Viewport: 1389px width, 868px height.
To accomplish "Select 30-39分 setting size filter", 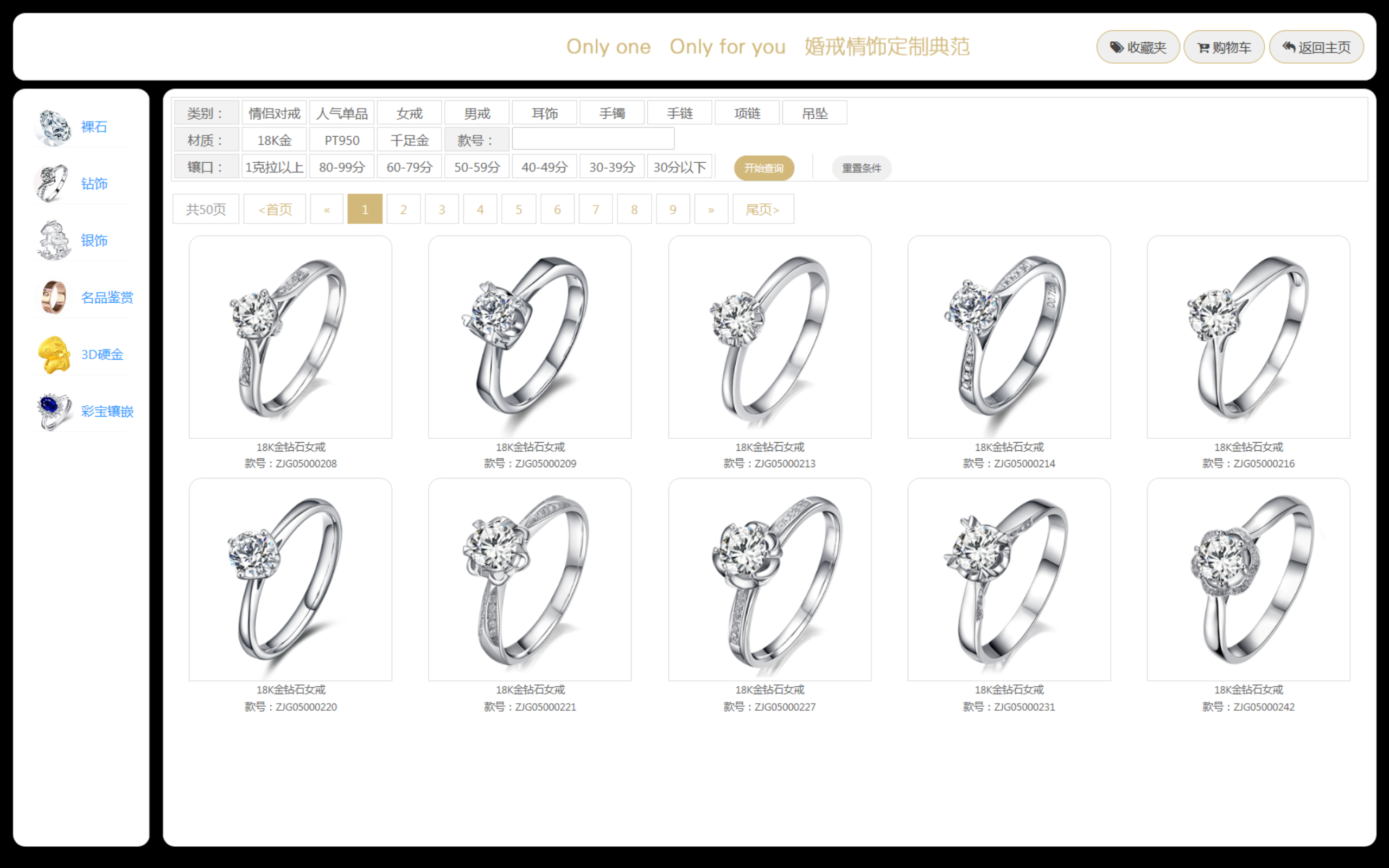I will coord(613,167).
